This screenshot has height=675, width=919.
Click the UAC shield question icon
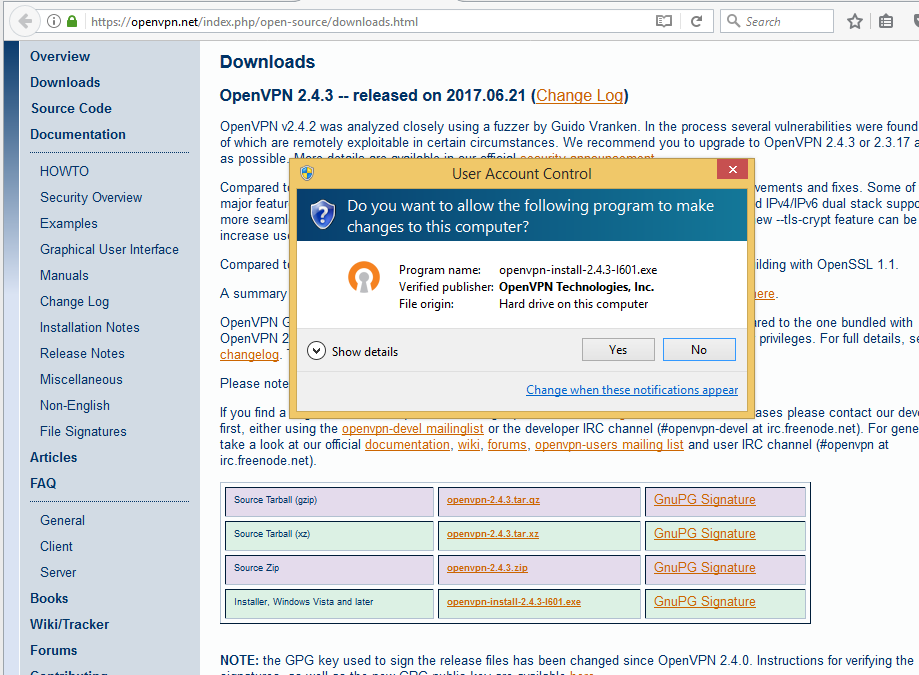322,214
